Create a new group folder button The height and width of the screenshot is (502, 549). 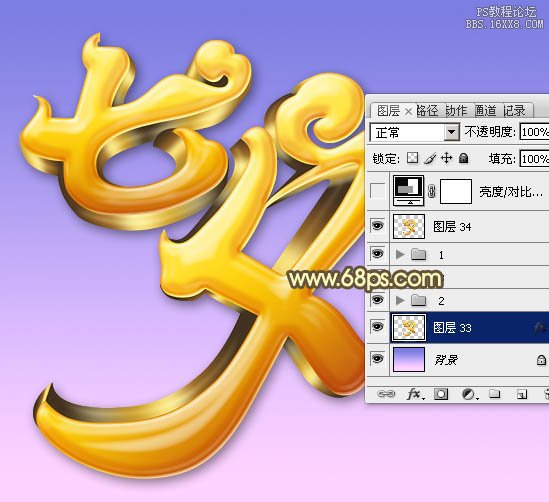(x=494, y=394)
